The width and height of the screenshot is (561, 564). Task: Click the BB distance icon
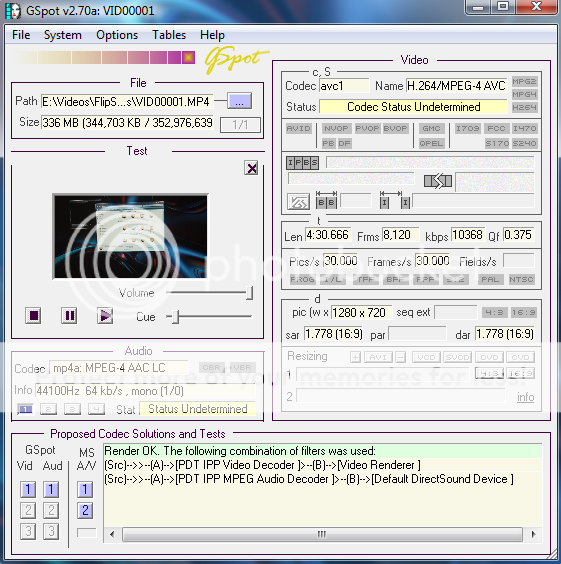(327, 200)
